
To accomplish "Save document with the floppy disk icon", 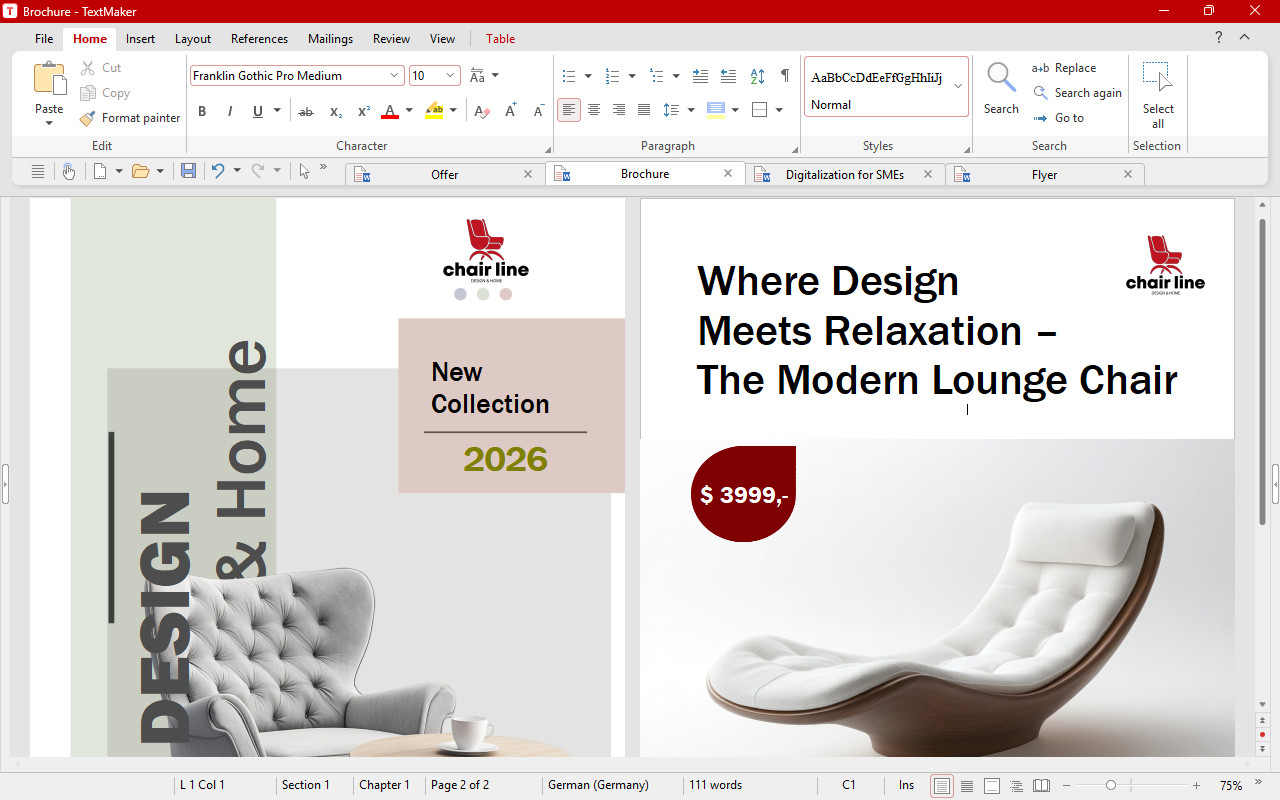I will point(188,171).
